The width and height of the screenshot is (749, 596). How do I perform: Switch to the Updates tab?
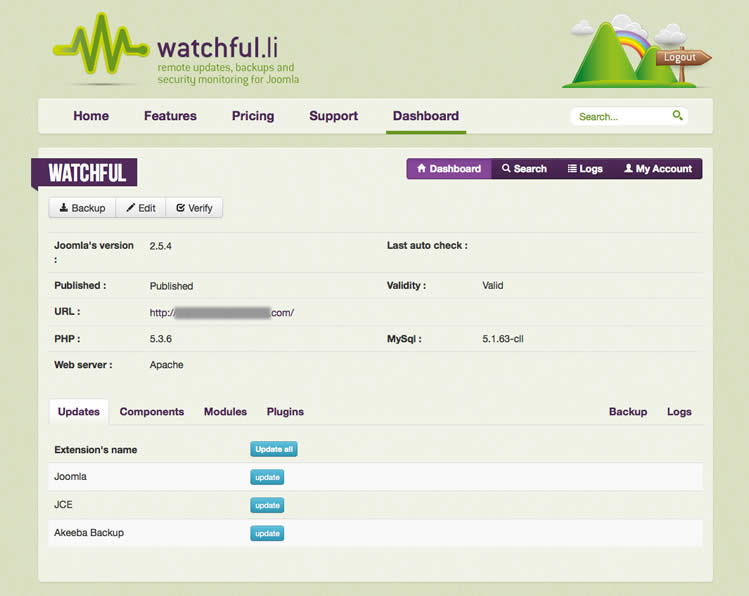[x=79, y=412]
